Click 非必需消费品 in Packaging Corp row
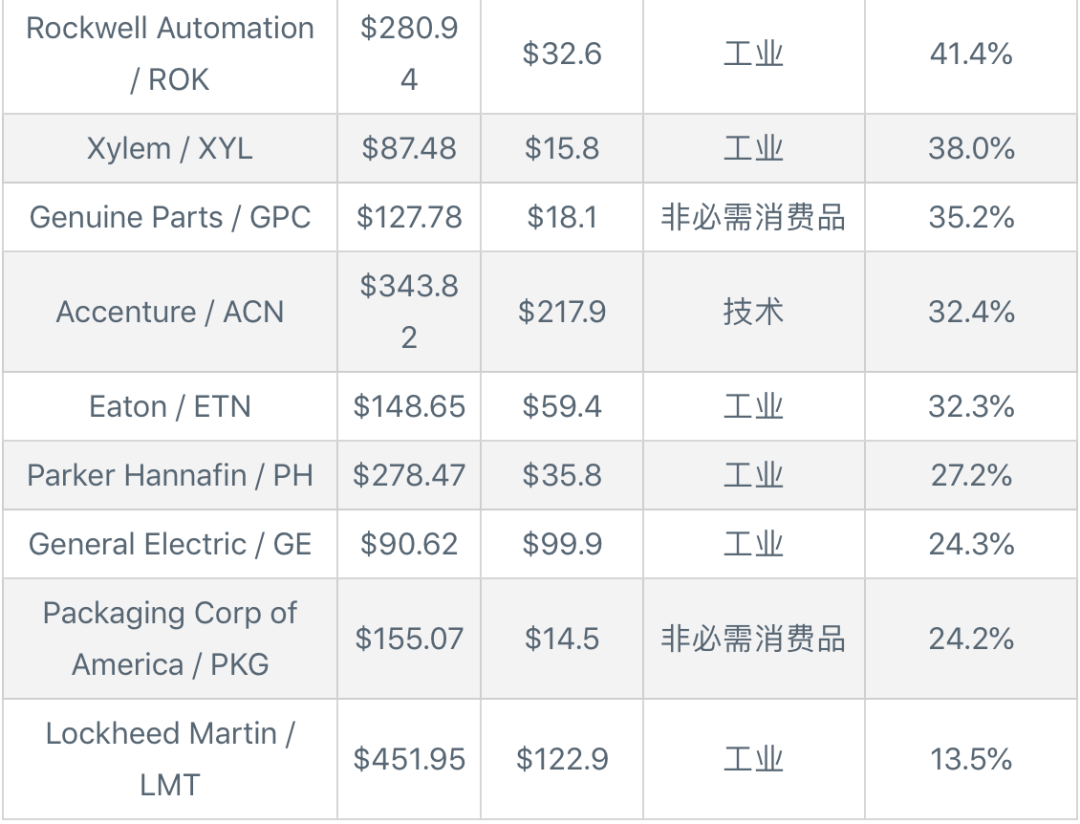The image size is (1080, 824). [x=754, y=639]
